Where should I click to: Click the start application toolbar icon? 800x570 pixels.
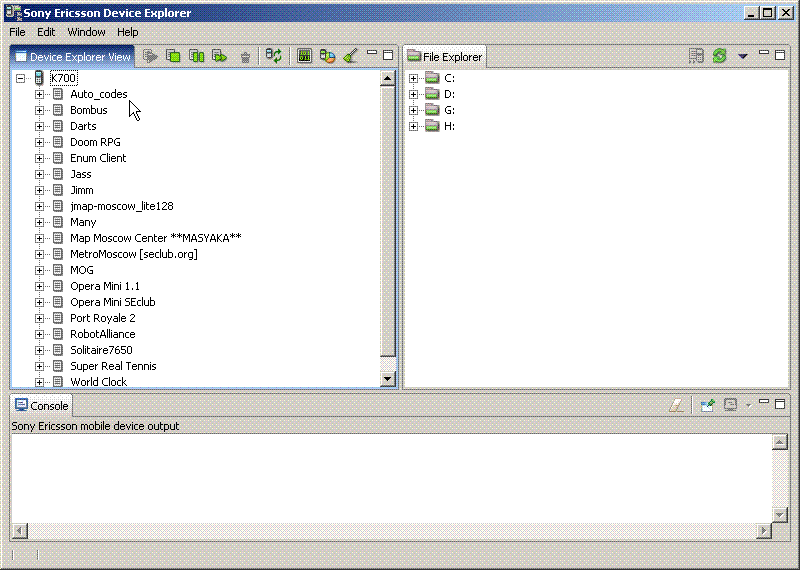tap(150, 56)
